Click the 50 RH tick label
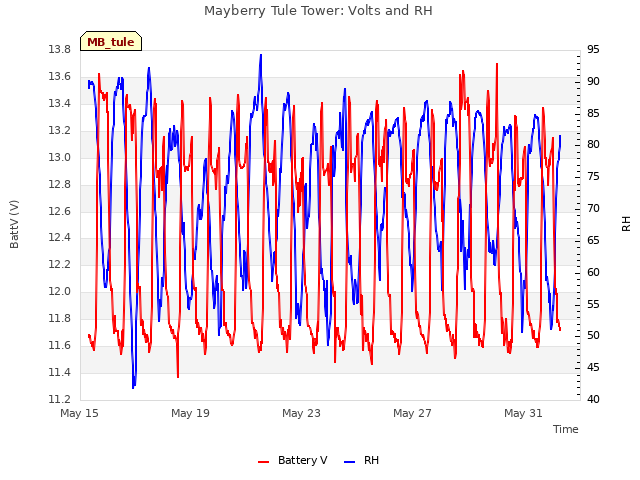640x480 pixels. pos(593,336)
